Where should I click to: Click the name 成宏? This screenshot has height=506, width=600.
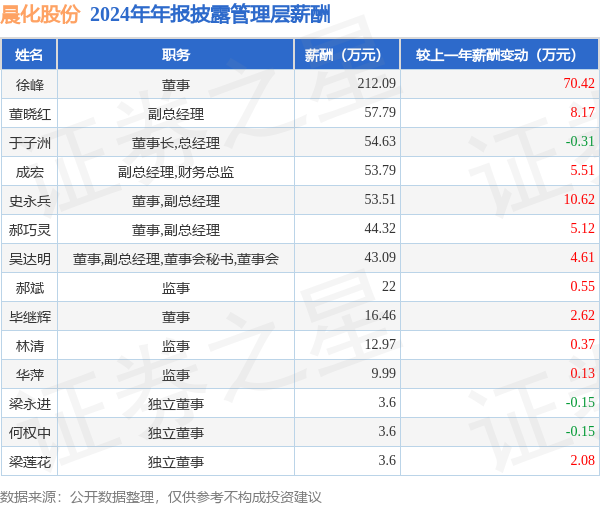pos(29,172)
